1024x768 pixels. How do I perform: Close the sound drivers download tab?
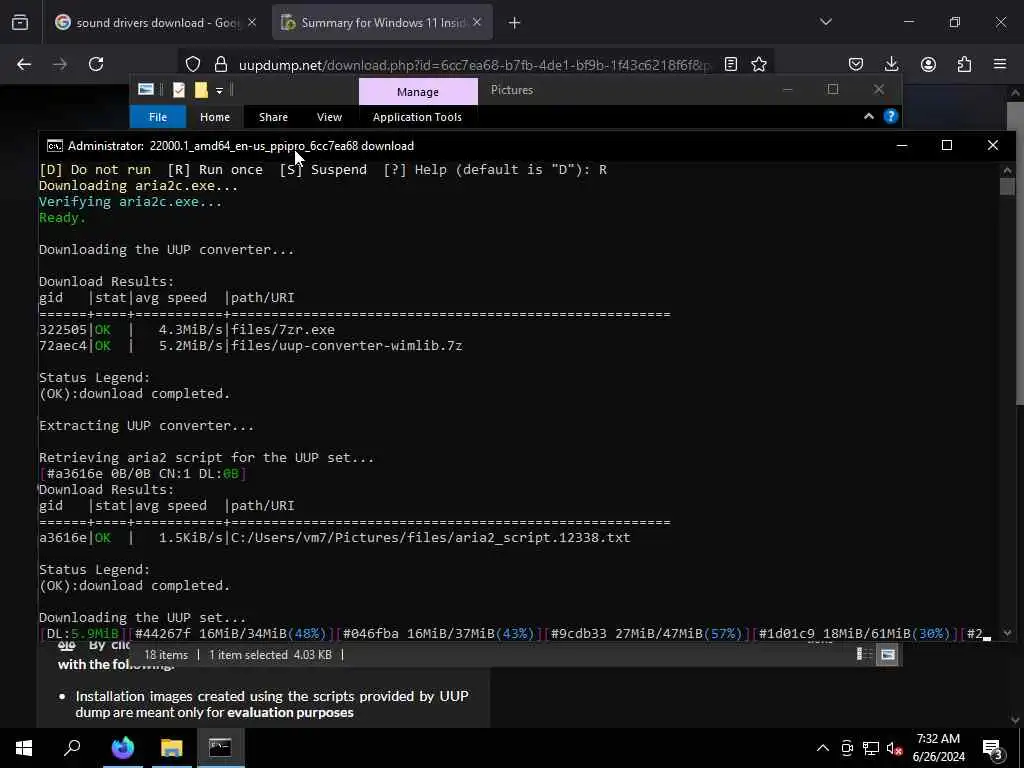[252, 23]
